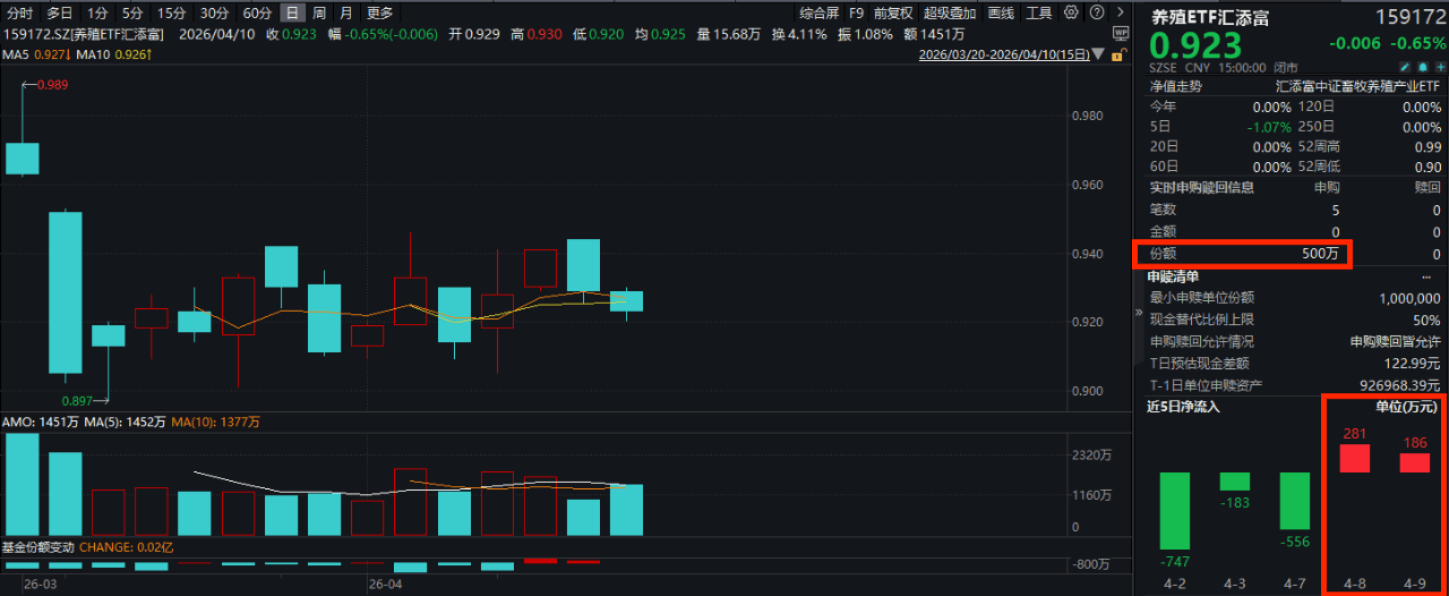This screenshot has height=596, width=1449.
Task: Expand the date range dropdown triangle
Action: 1100,54
